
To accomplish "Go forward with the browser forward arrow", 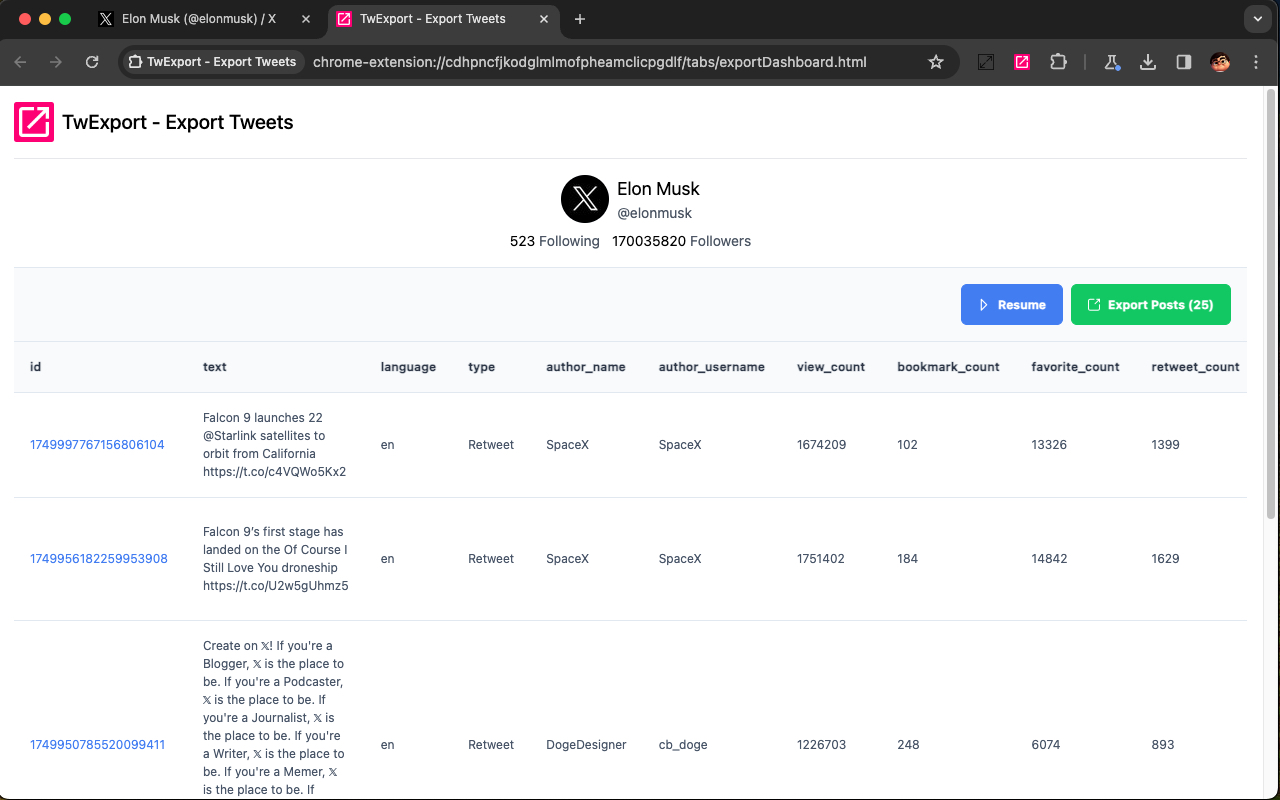I will 56,62.
